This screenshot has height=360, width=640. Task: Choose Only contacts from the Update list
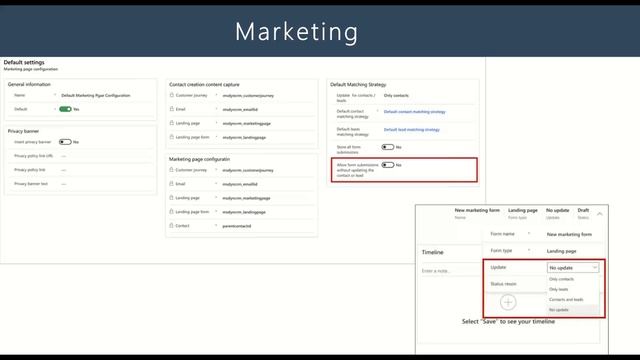pyautogui.click(x=562, y=279)
